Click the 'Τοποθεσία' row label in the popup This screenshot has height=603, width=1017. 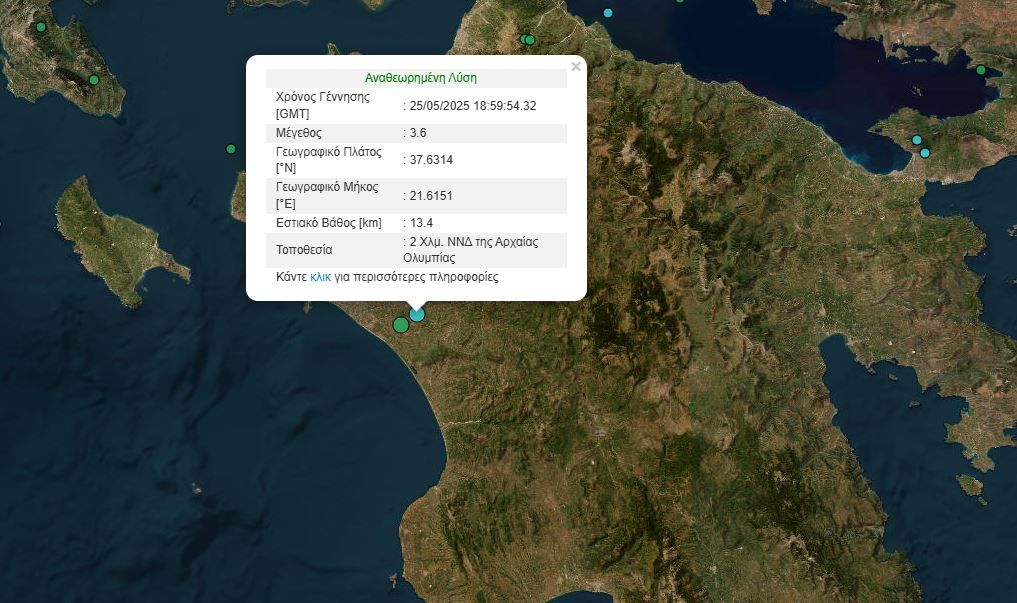click(x=304, y=250)
